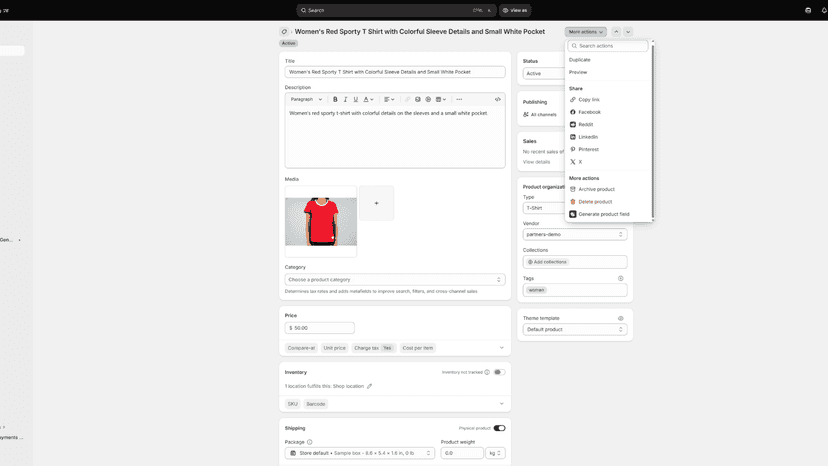The width and height of the screenshot is (828, 466).
Task: Open the store icon in top bar
Action: pos(808,10)
